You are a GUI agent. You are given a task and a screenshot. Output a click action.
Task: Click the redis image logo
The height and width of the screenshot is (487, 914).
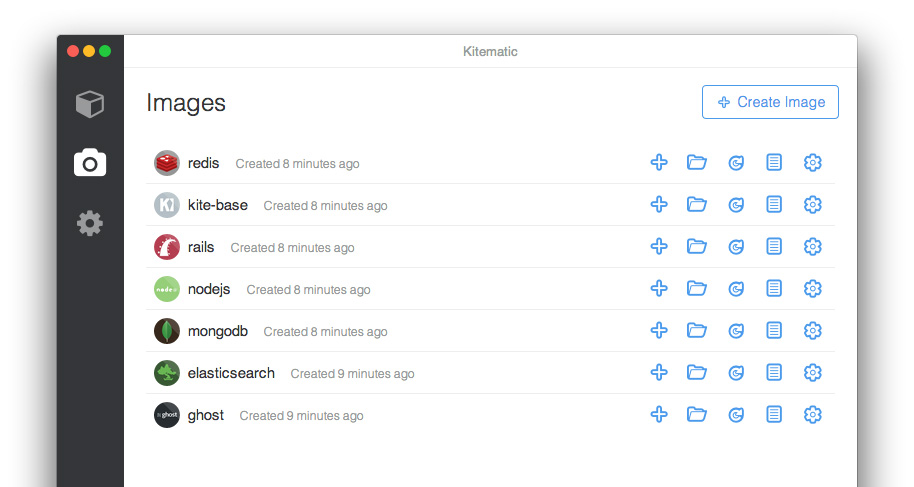tap(167, 163)
